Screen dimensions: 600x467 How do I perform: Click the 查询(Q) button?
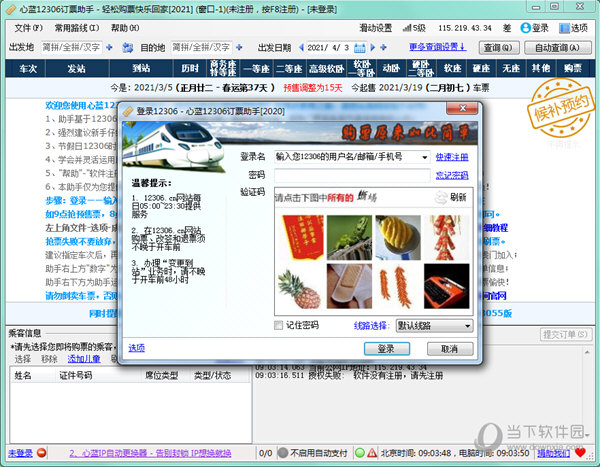(499, 47)
